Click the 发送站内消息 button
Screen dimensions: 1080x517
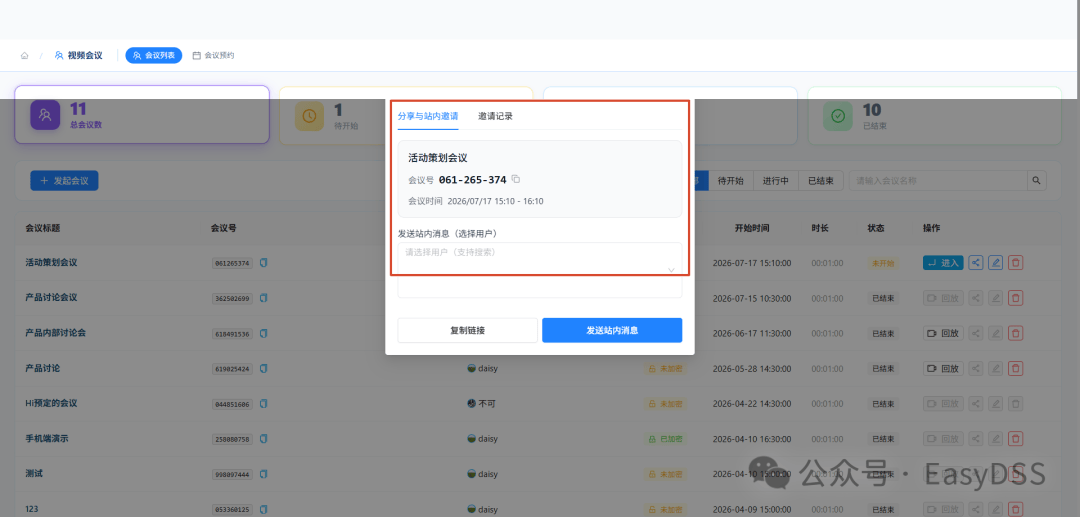point(612,330)
